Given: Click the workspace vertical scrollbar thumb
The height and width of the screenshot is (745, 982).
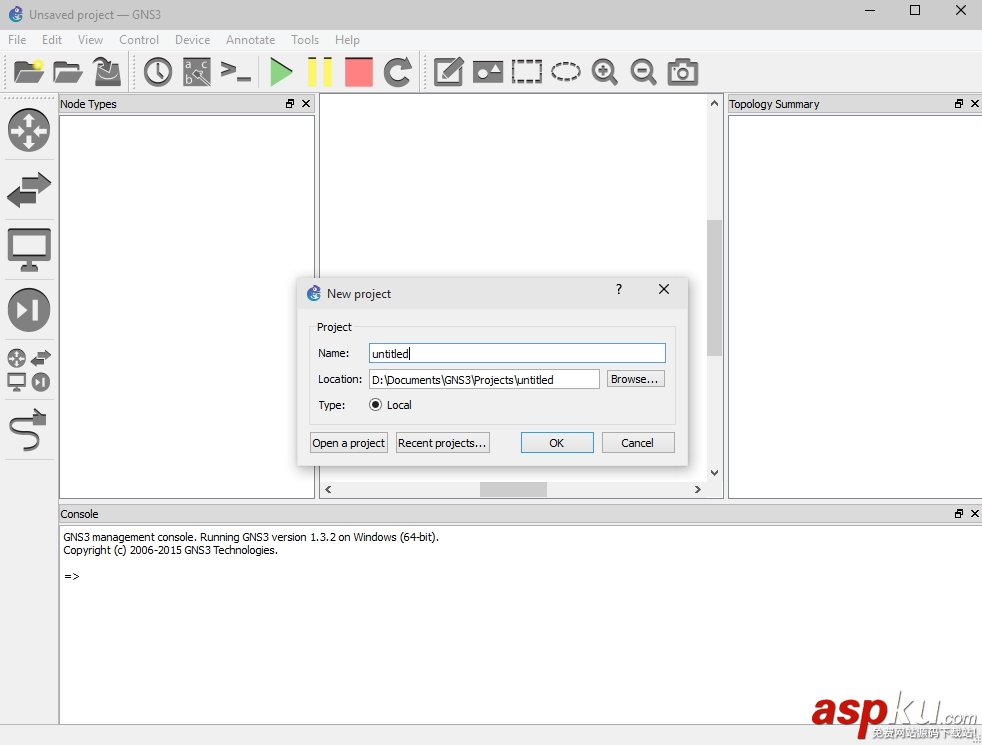Looking at the screenshot, I should [714, 288].
